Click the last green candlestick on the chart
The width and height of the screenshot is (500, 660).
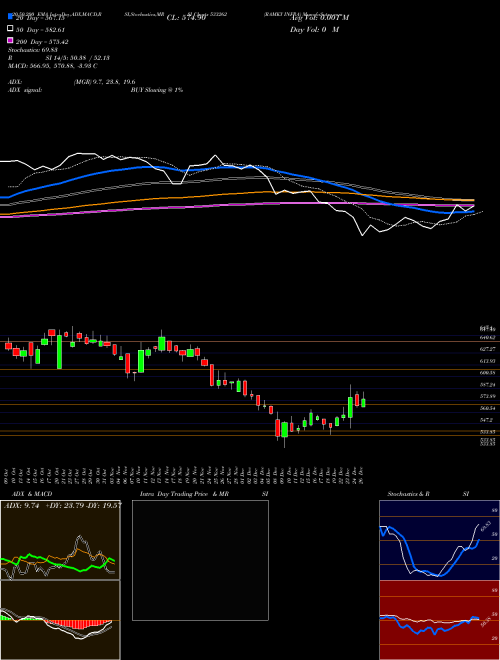coord(363,403)
